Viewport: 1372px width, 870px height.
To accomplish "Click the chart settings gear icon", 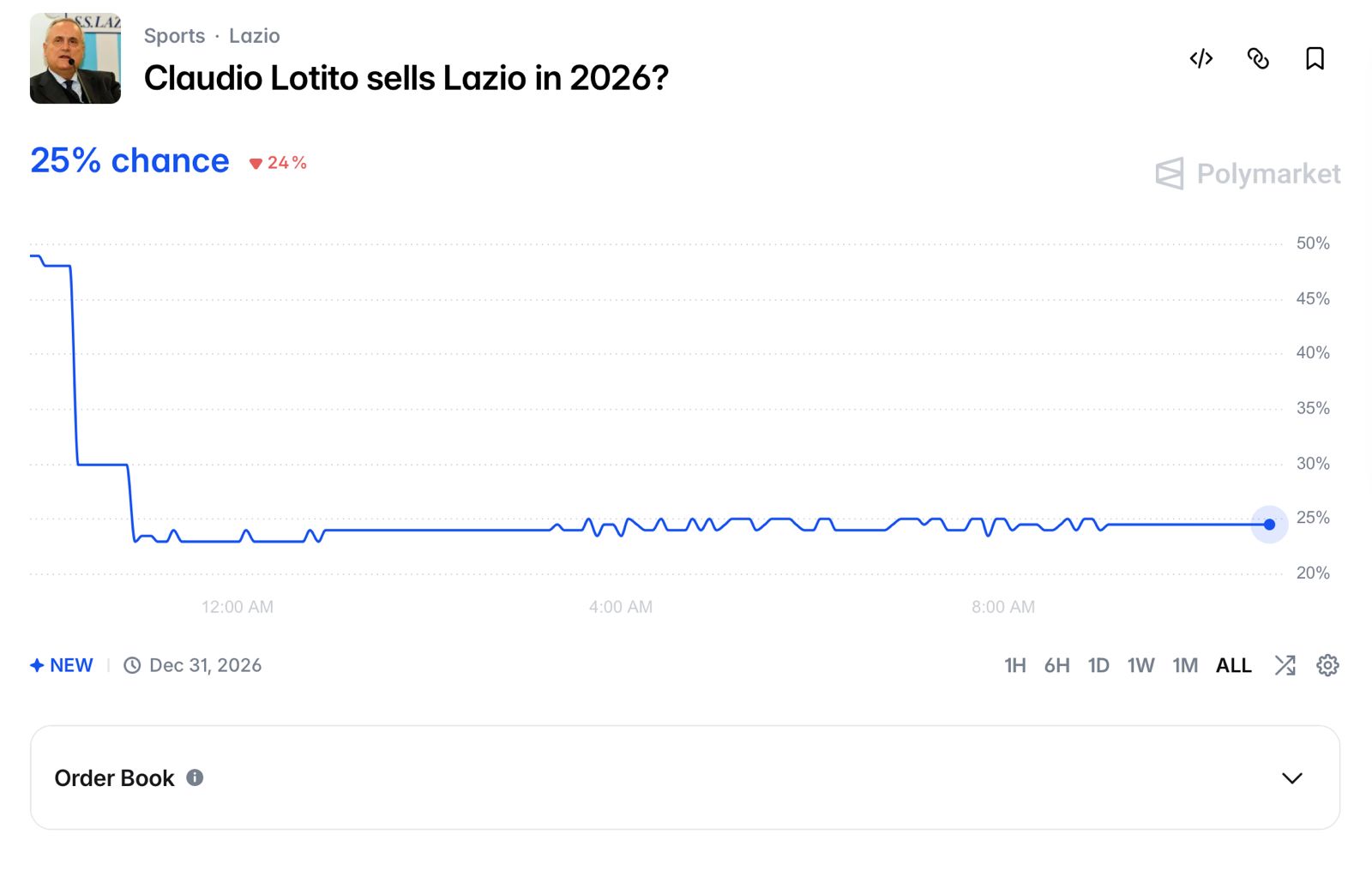I will click(x=1327, y=665).
